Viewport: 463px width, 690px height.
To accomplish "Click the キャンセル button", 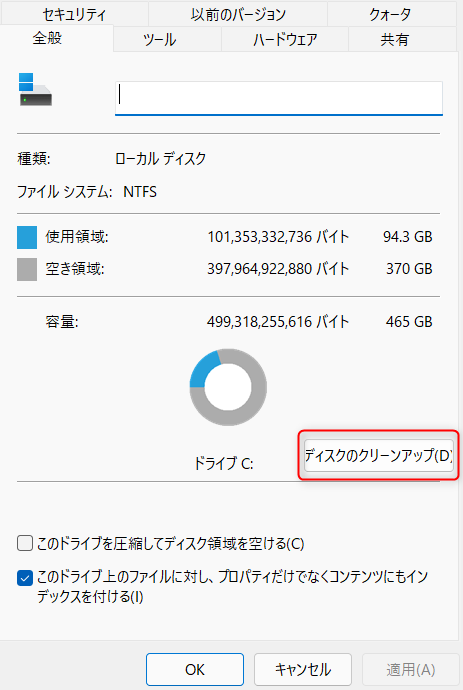I will (303, 669).
